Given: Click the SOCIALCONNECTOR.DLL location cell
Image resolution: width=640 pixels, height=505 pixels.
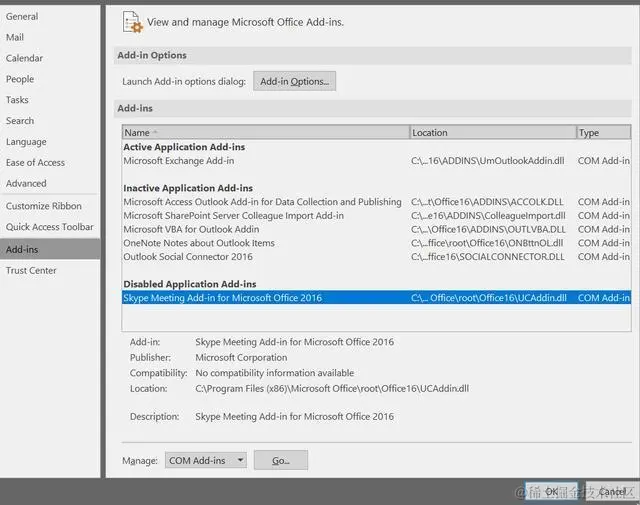Looking at the screenshot, I should pyautogui.click(x=488, y=257).
